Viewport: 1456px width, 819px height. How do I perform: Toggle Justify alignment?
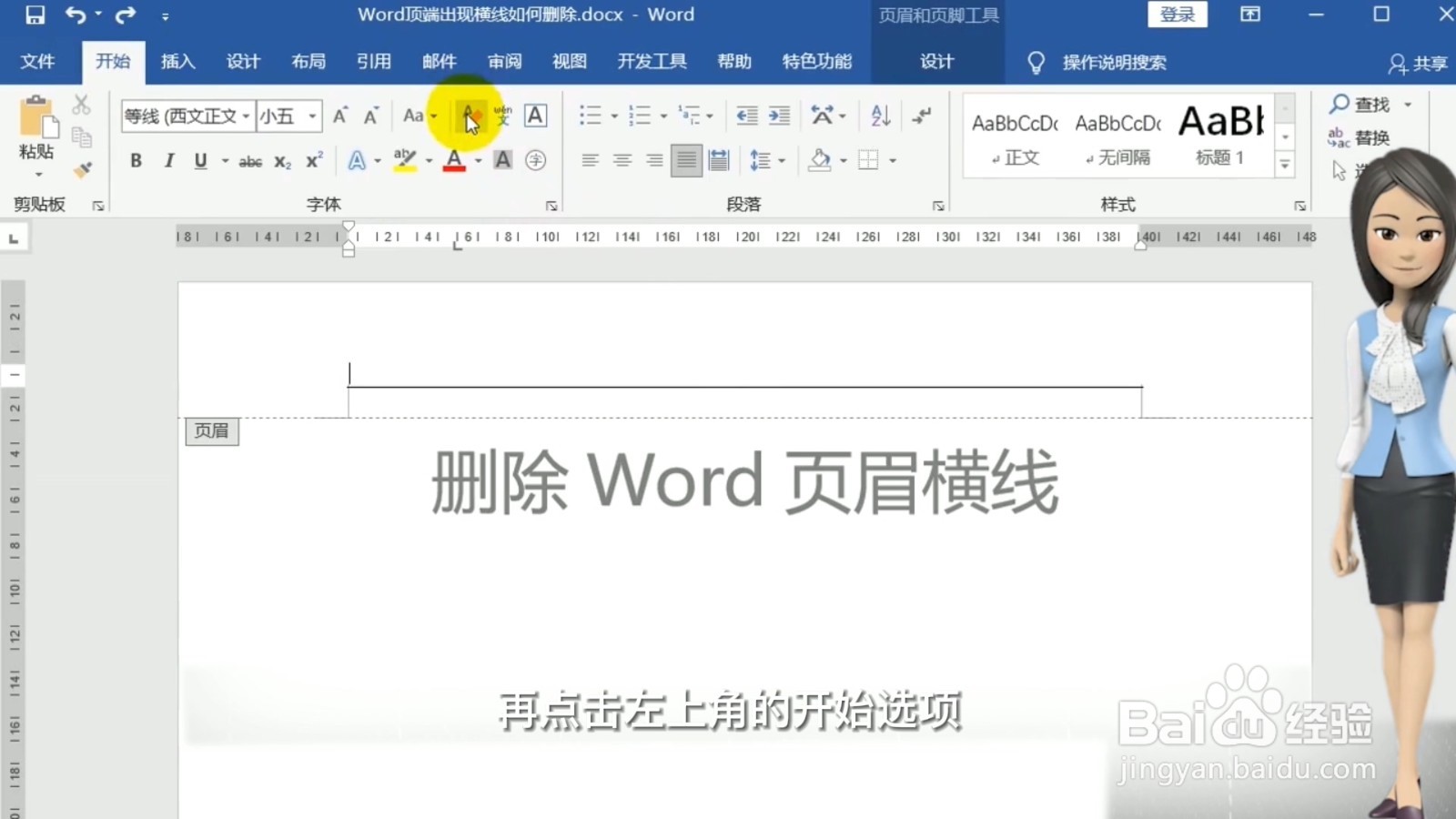(687, 161)
